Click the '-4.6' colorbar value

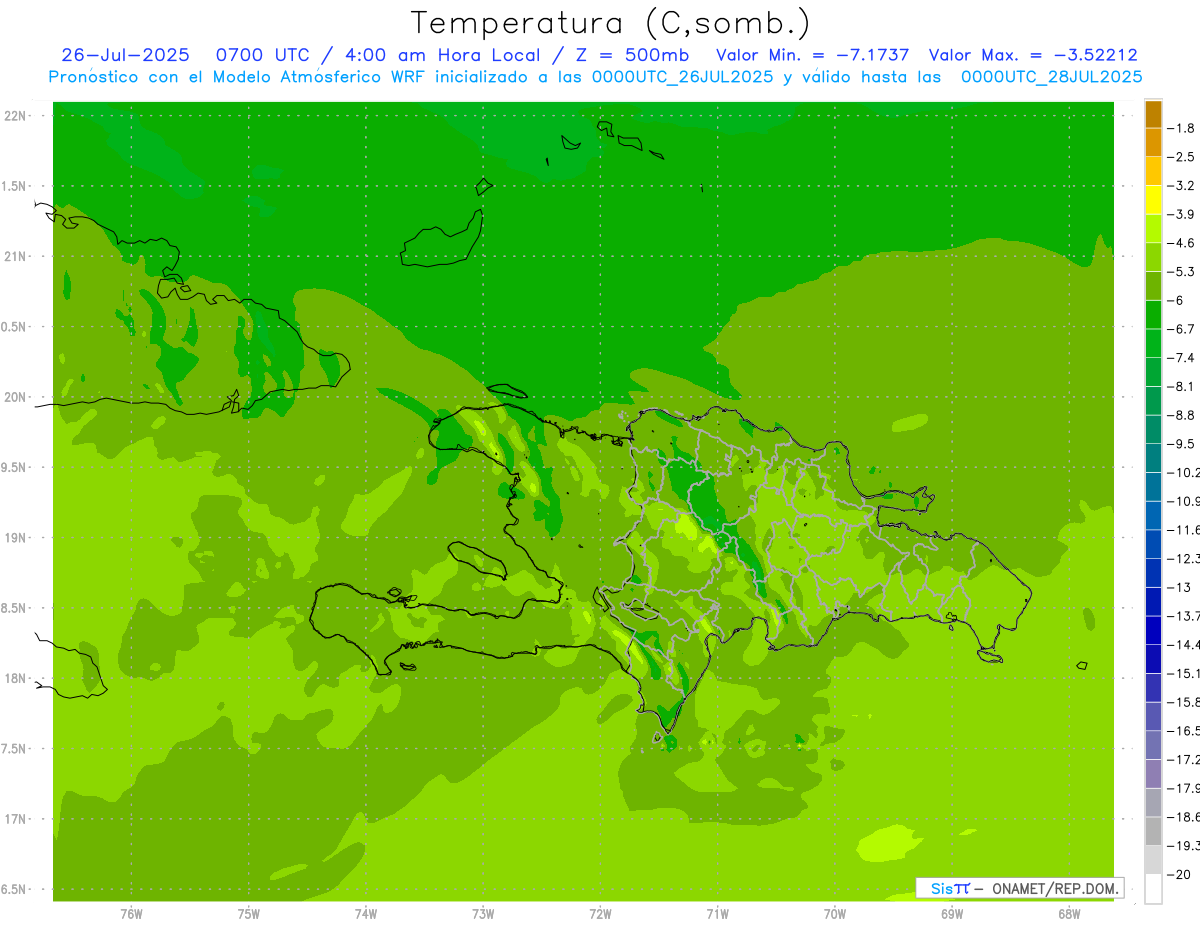coord(1182,243)
